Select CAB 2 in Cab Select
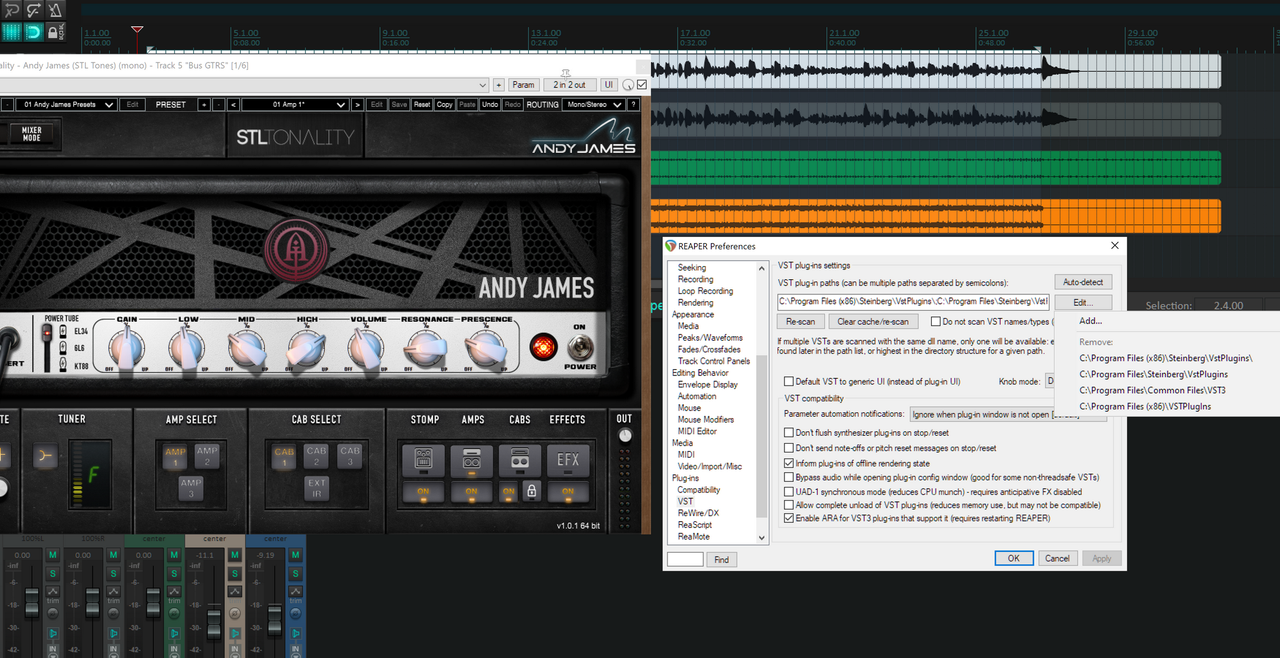Viewport: 1280px width, 658px height. coord(316,455)
